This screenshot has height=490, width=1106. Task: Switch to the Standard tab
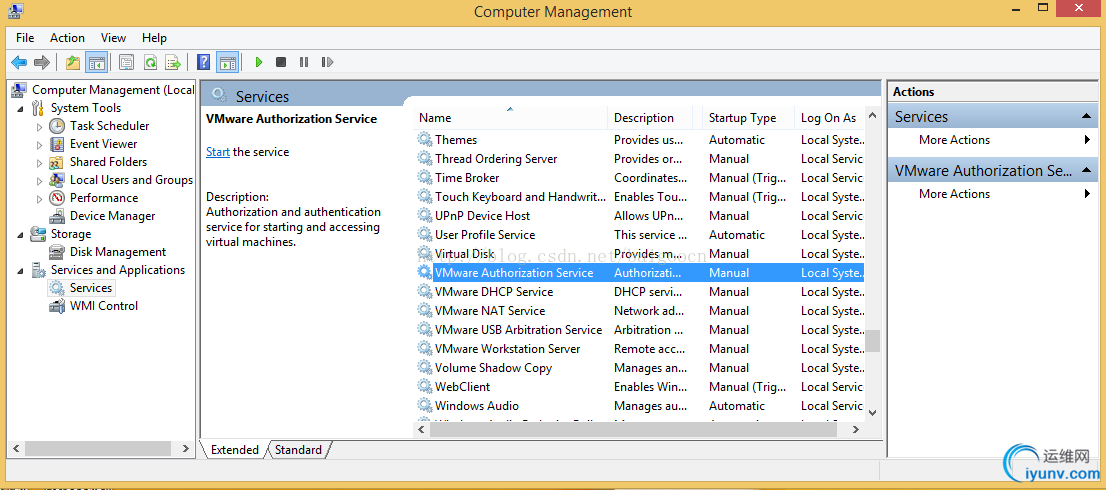tap(298, 450)
